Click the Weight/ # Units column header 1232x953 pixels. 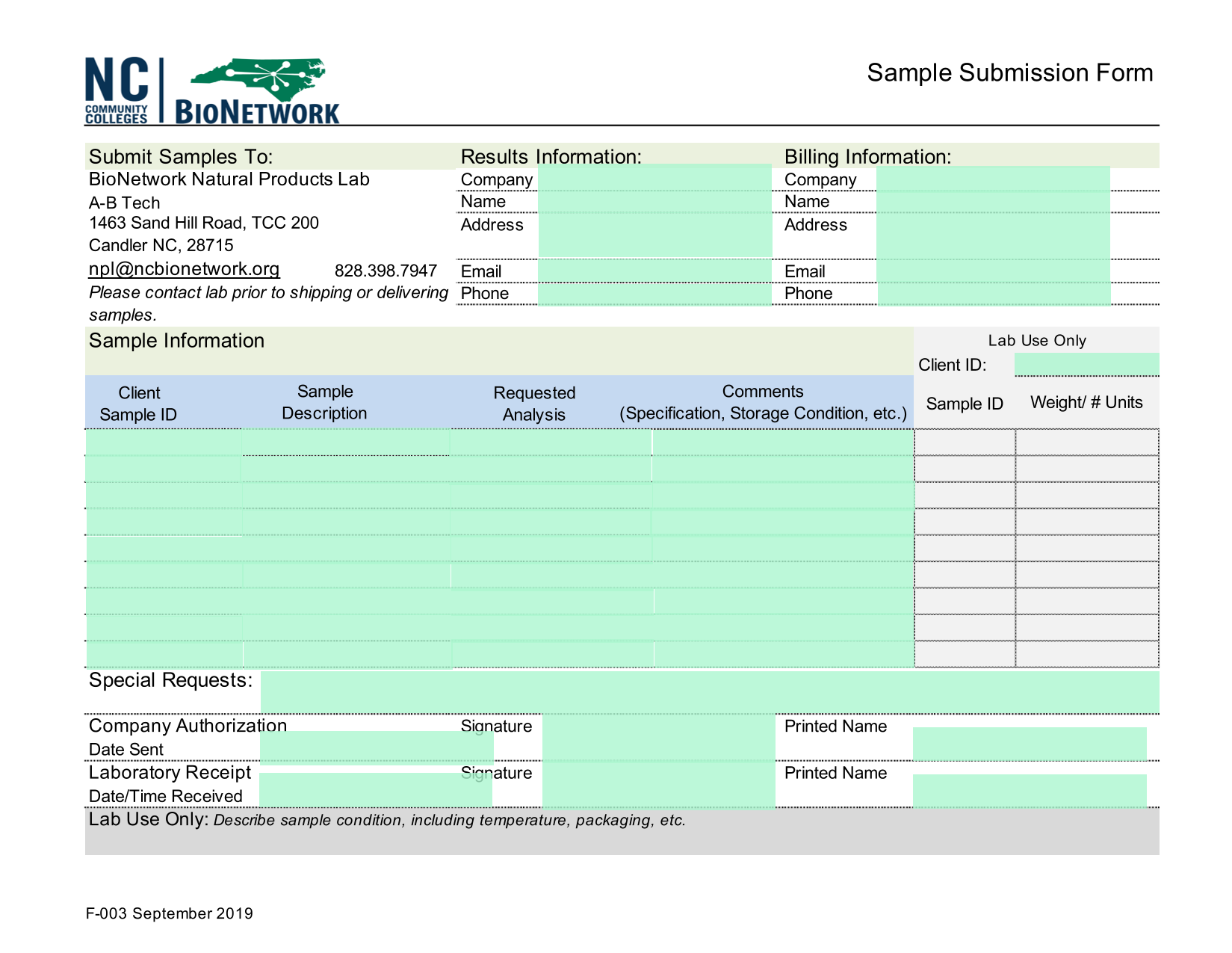(x=1086, y=402)
